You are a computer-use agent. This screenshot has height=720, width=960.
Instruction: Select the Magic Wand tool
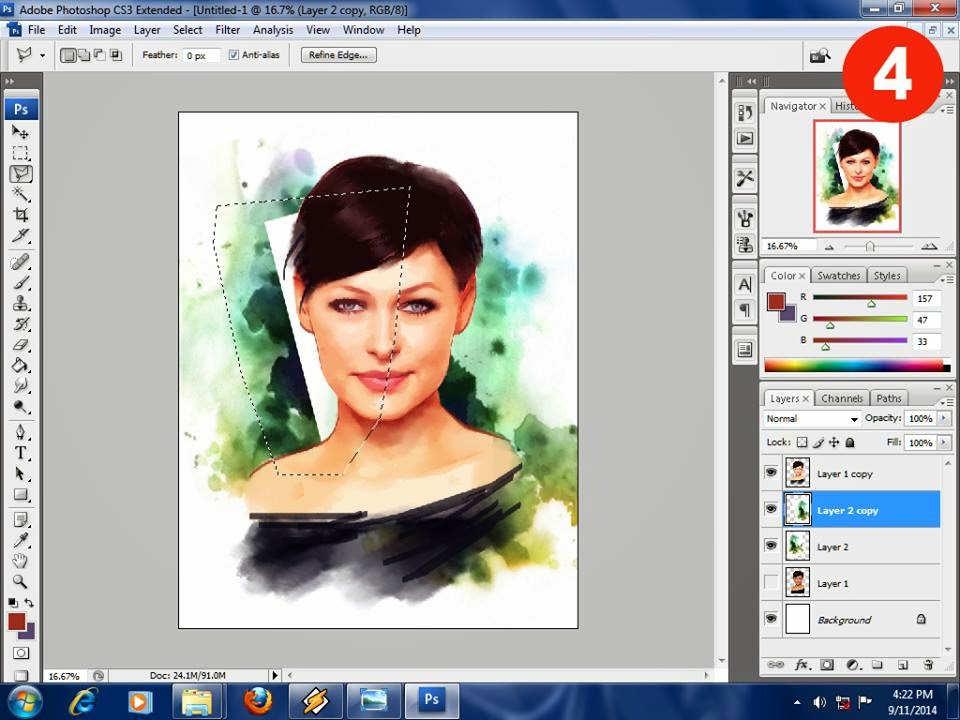[20, 194]
